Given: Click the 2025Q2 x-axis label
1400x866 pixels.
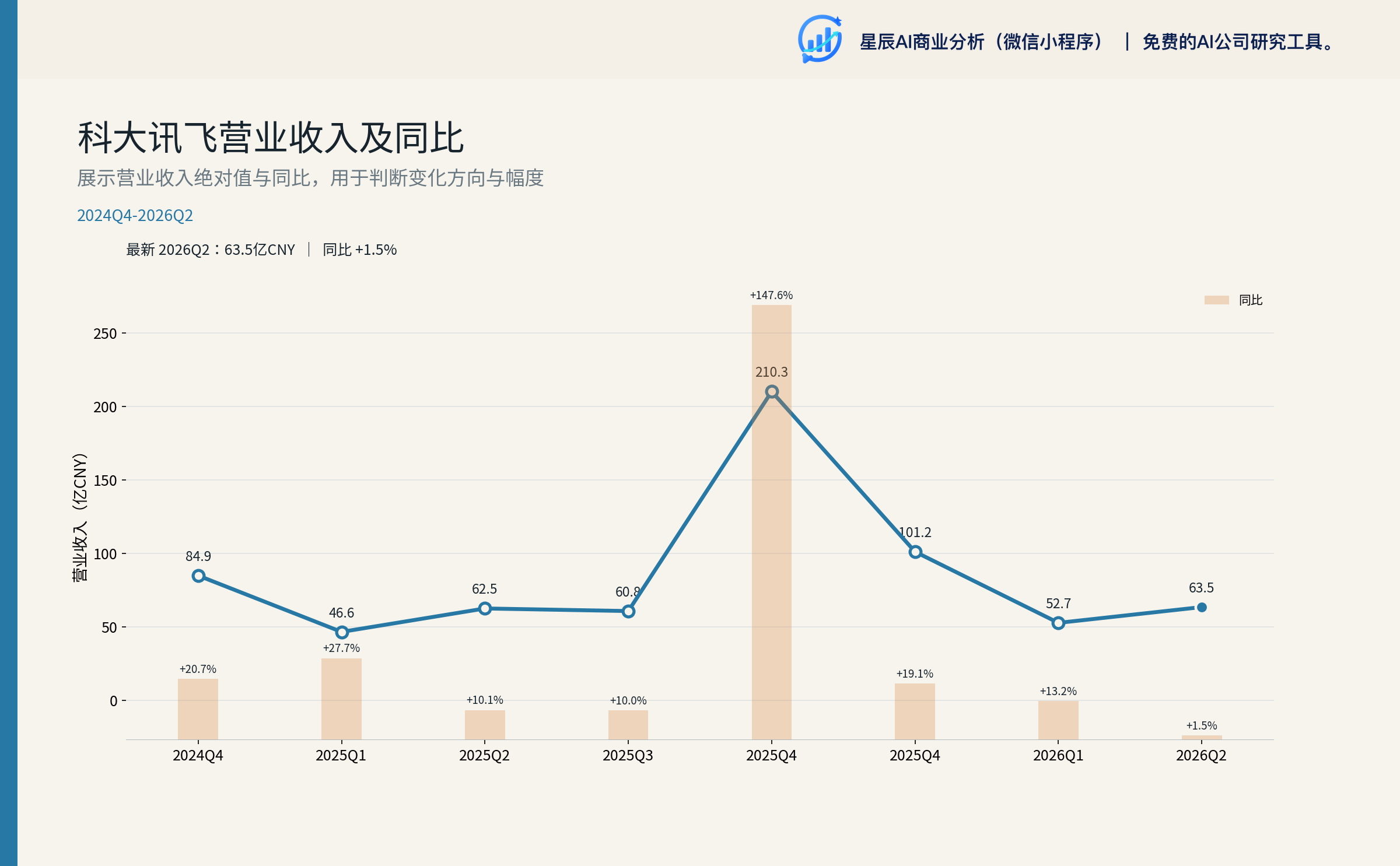Looking at the screenshot, I should pyautogui.click(x=485, y=756).
